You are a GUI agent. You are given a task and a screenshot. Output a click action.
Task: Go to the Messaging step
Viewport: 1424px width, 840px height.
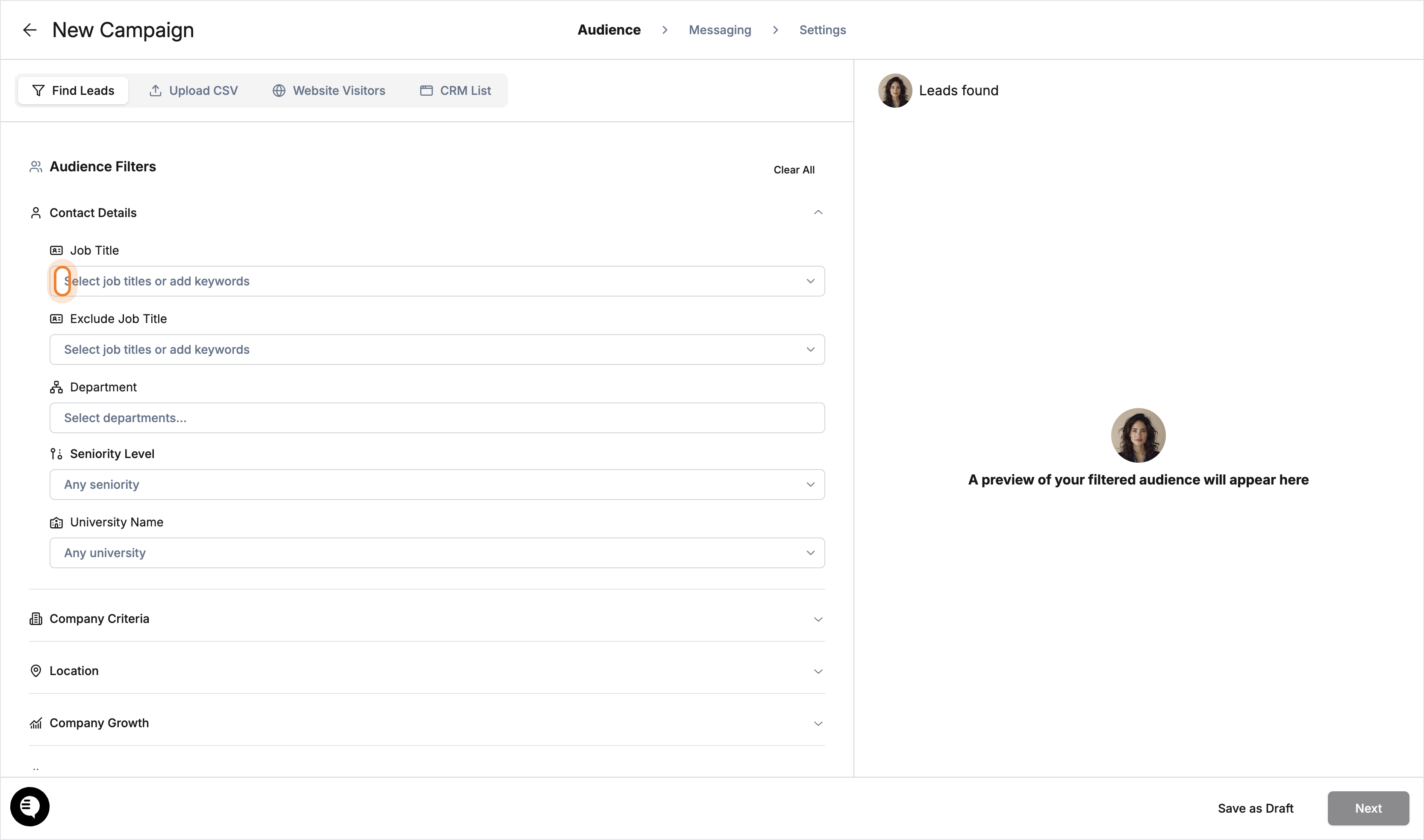click(720, 30)
